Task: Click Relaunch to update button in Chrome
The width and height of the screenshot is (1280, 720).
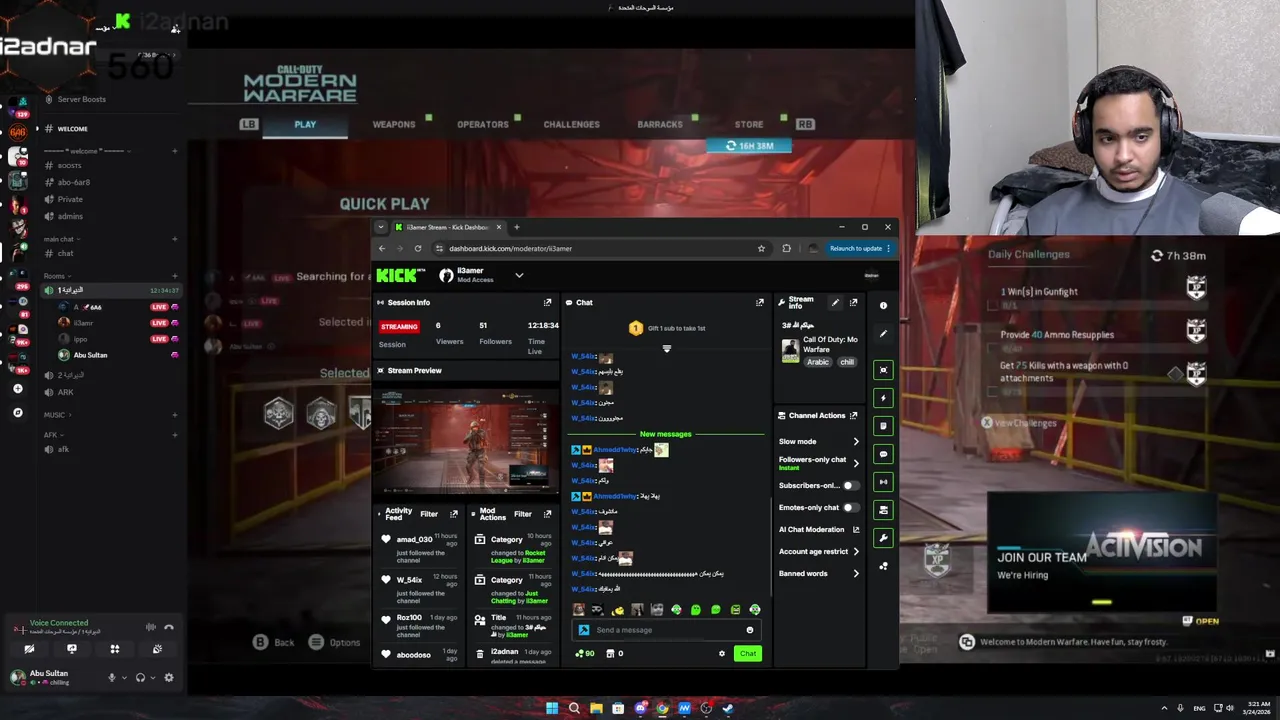Action: coord(860,248)
